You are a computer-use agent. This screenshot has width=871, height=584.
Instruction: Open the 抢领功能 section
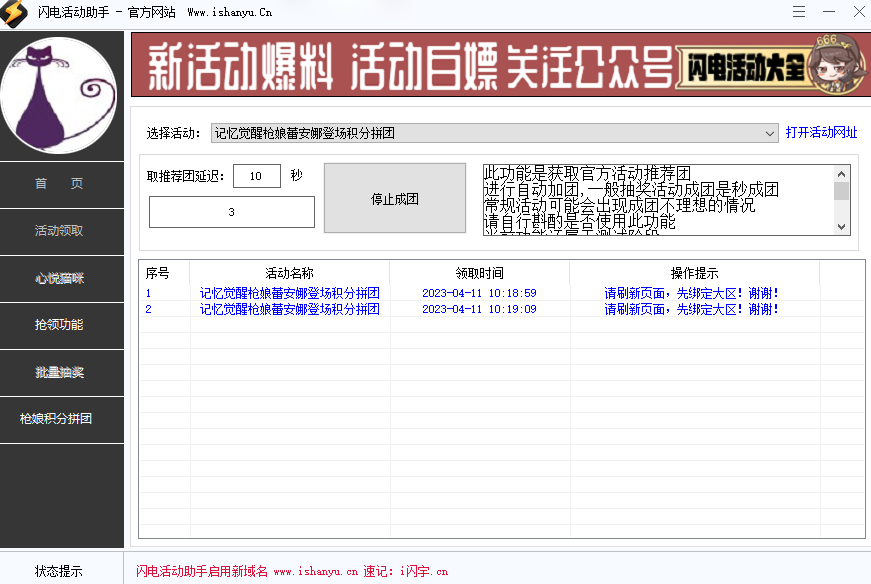click(62, 325)
